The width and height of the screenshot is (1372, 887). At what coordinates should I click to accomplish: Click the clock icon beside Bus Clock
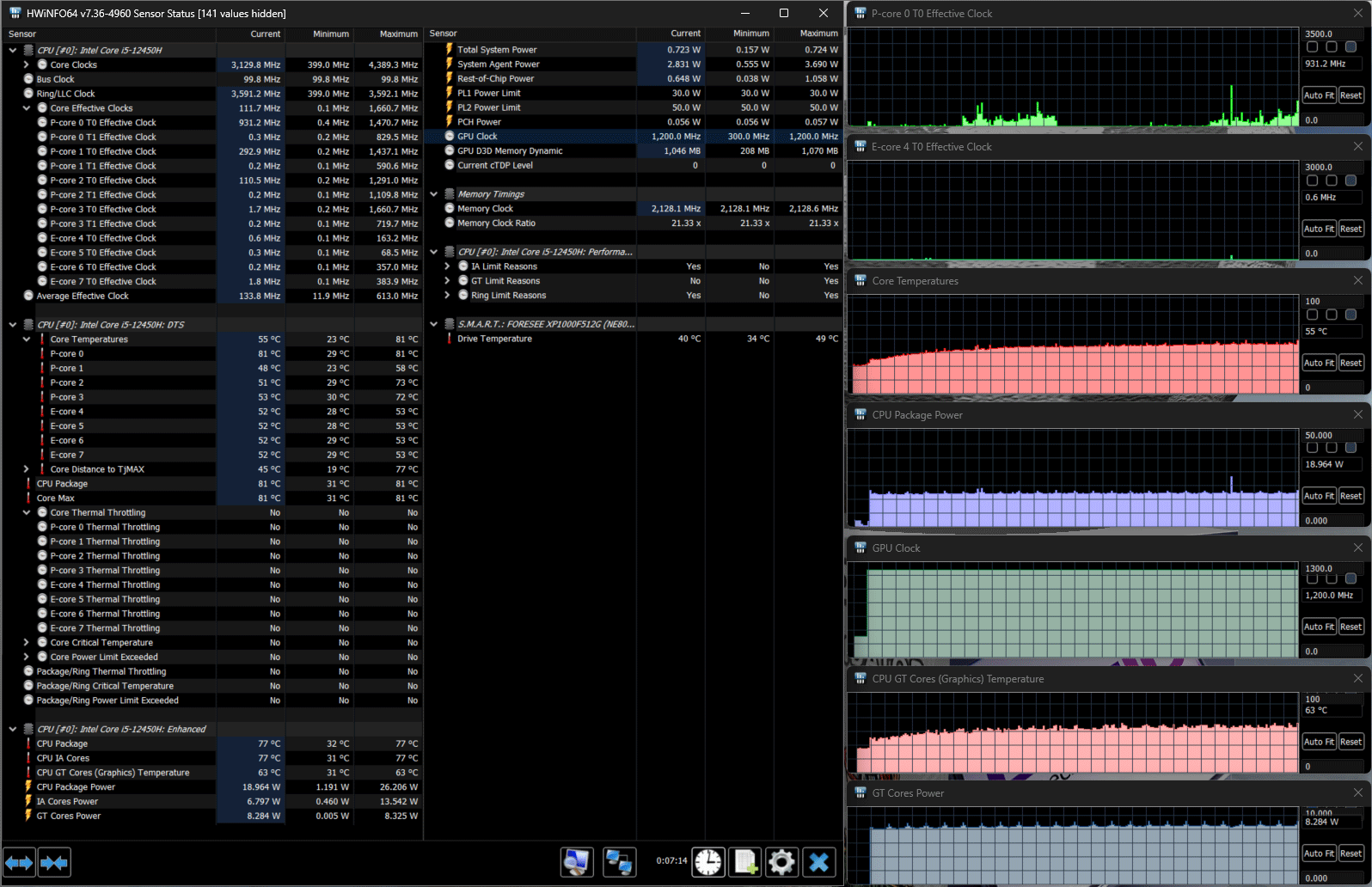pos(28,79)
